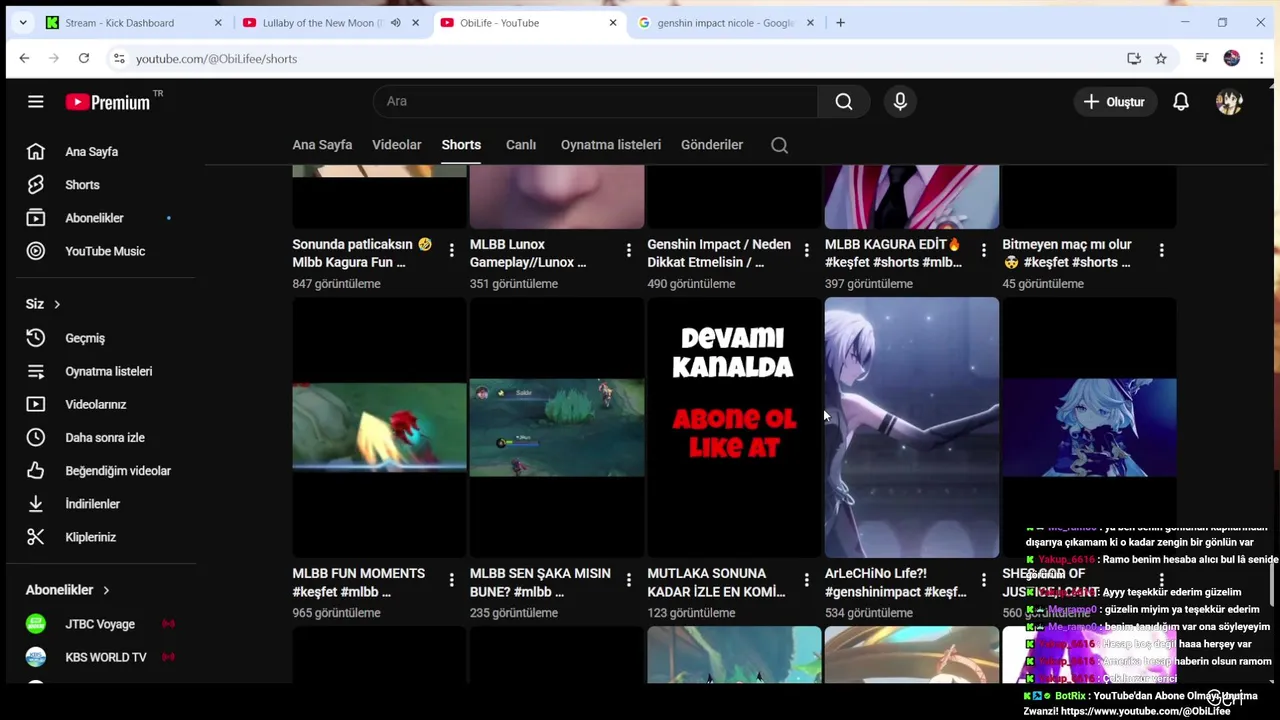Click the Oluştur create button

pos(1114,101)
